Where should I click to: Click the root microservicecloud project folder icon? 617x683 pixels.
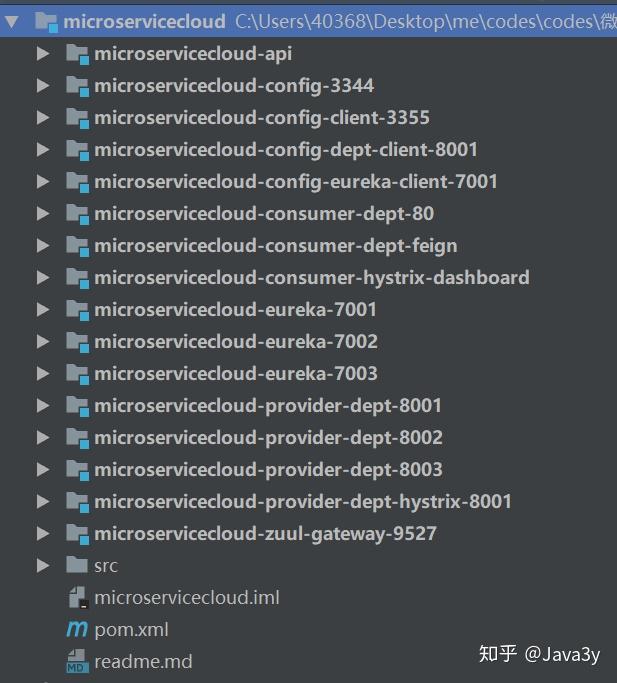point(47,22)
